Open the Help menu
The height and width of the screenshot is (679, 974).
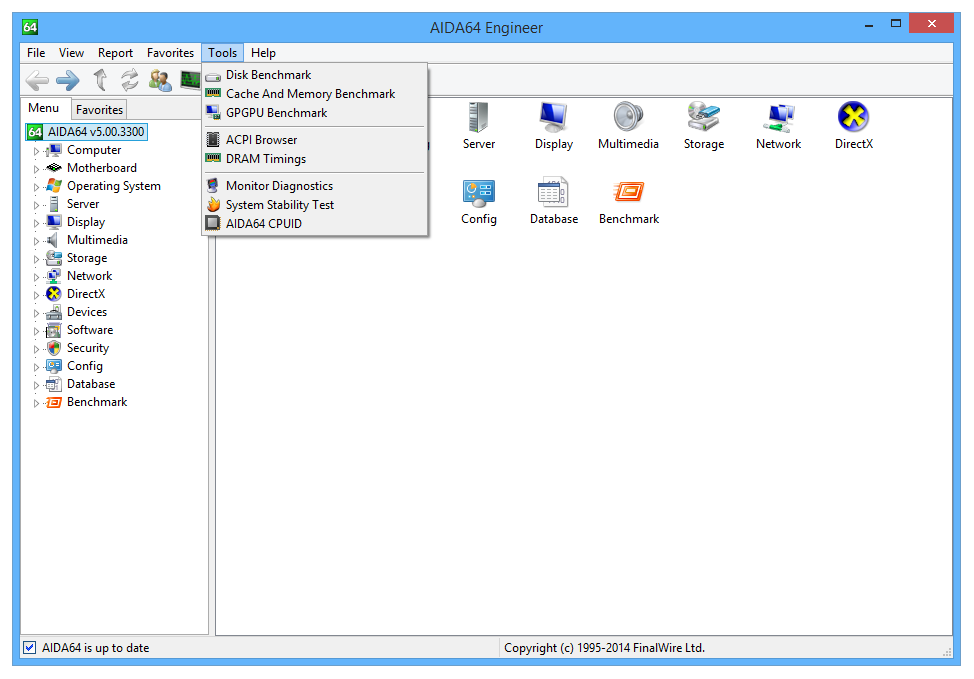tap(263, 53)
